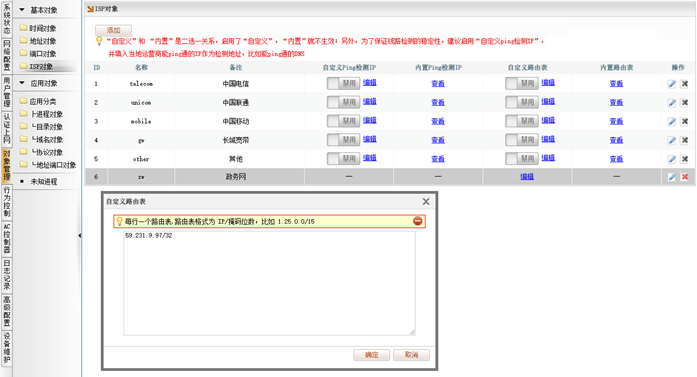The width and height of the screenshot is (697, 377).
Task: Click the red delete icon for the zw row
Action: [x=685, y=177]
